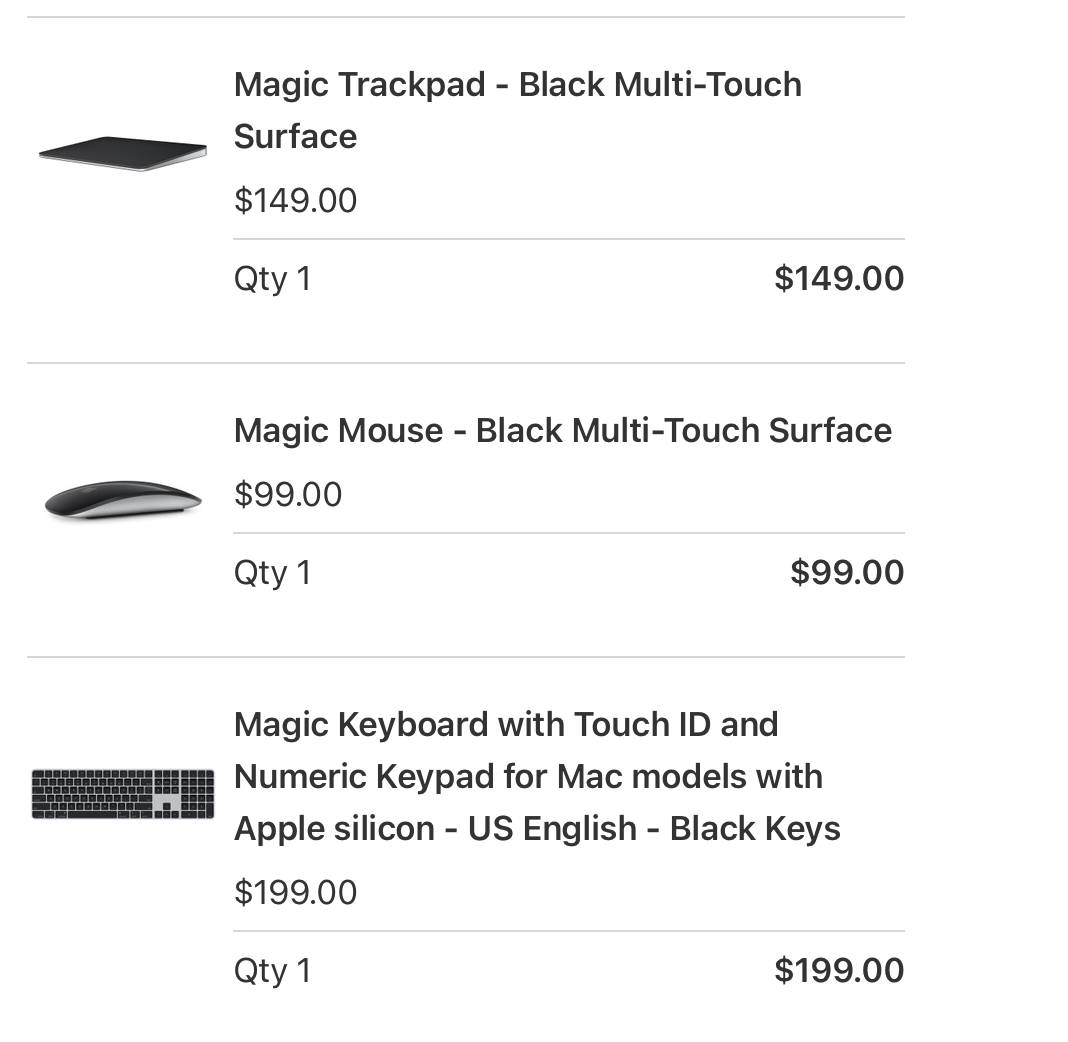This screenshot has height=1042, width=1068.
Task: Click the divider line above Magic Trackpad row
Action: point(466,17)
